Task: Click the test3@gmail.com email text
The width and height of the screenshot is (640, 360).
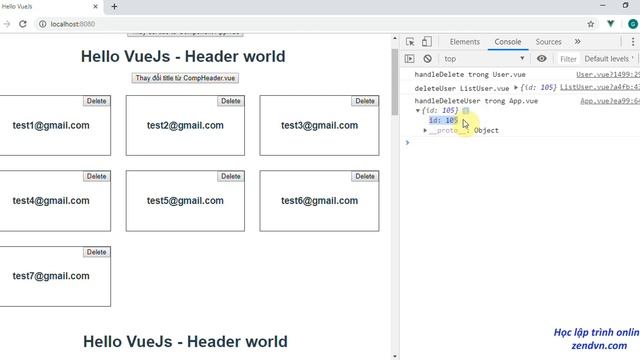Action: pyautogui.click(x=319, y=125)
